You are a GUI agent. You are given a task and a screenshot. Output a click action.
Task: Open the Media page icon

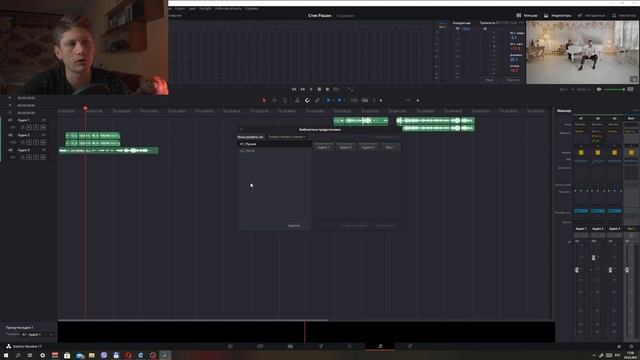point(230,346)
